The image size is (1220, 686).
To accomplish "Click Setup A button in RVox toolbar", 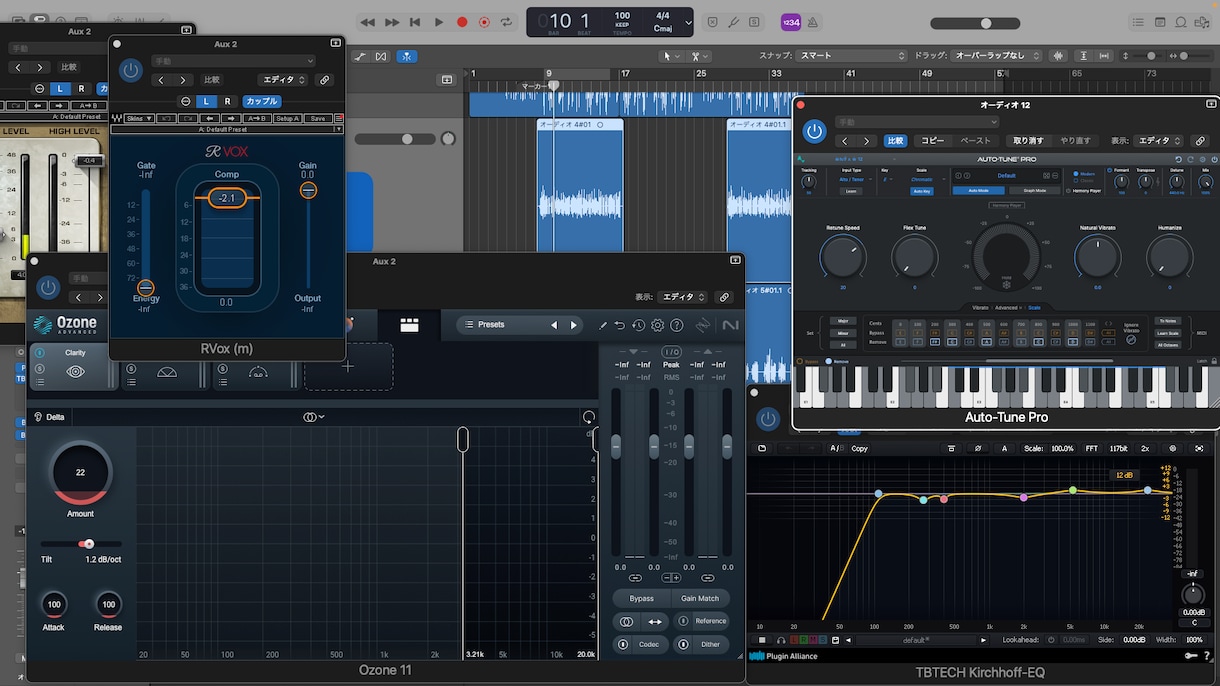I will click(287, 118).
